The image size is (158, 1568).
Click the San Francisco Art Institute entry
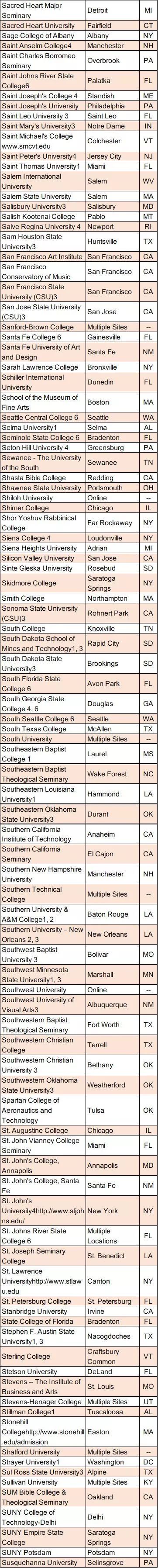click(x=42, y=257)
